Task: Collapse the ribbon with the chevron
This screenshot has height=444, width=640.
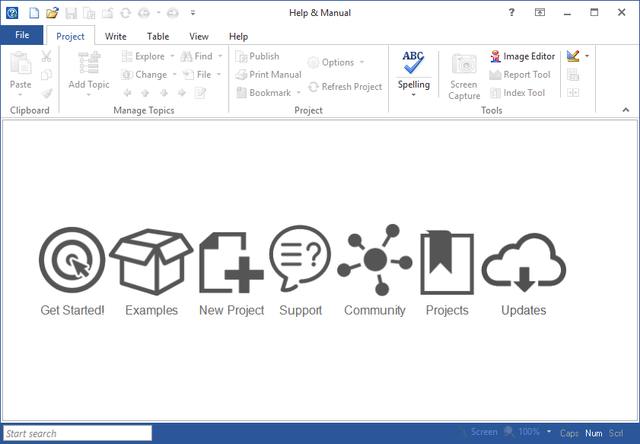Action: click(624, 109)
